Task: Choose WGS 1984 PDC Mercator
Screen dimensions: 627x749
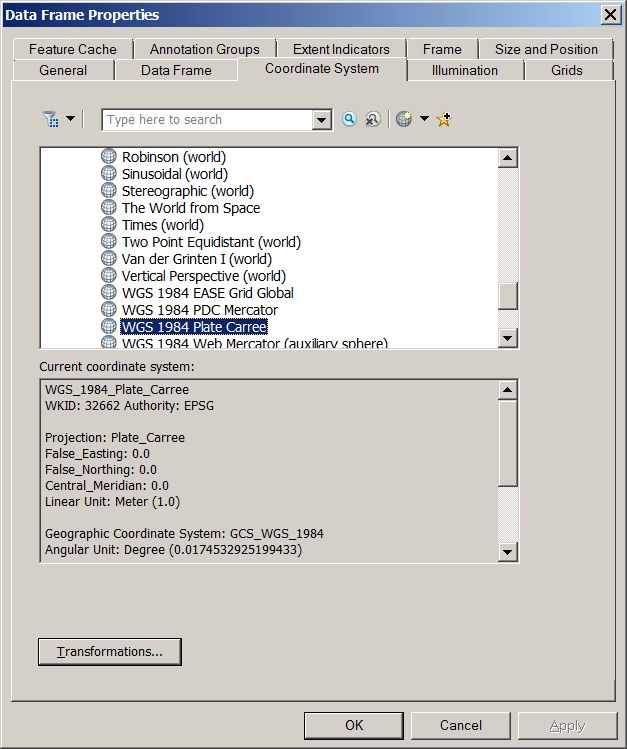Action: (200, 310)
